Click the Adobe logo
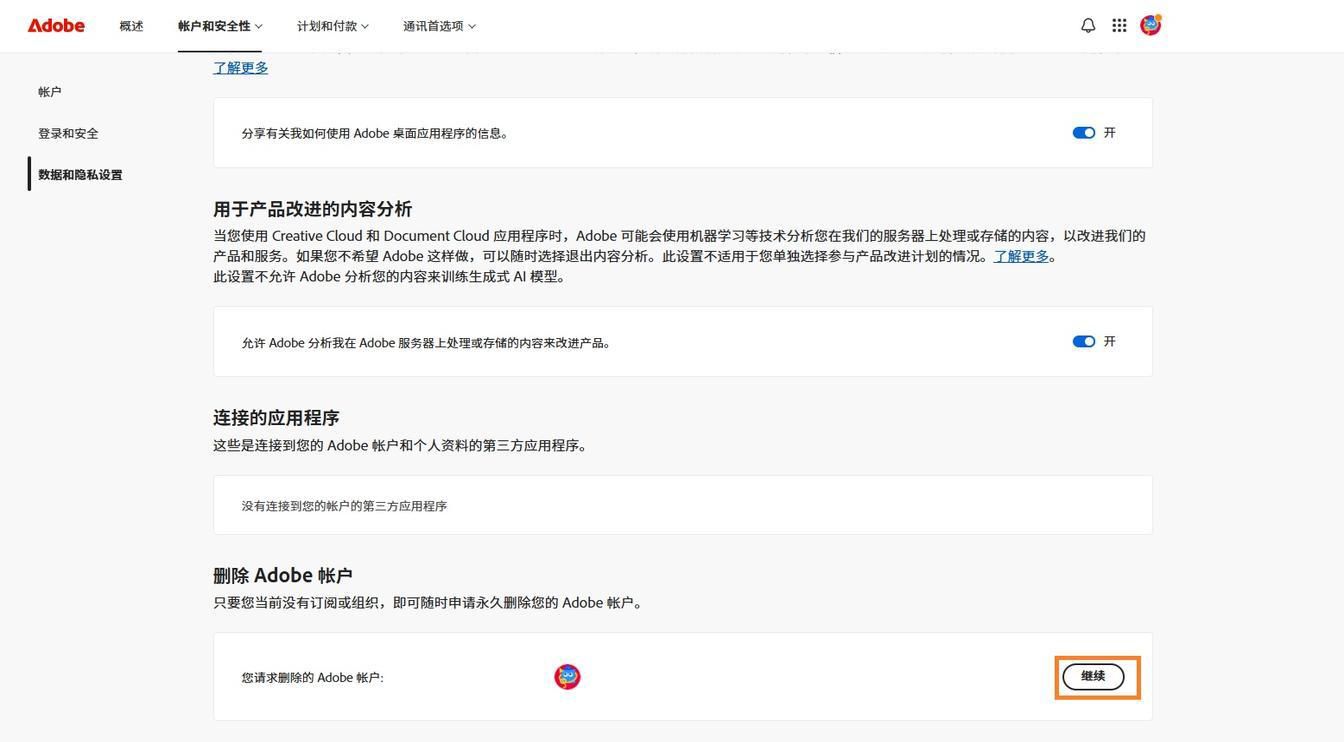This screenshot has height=742, width=1344. [x=56, y=26]
